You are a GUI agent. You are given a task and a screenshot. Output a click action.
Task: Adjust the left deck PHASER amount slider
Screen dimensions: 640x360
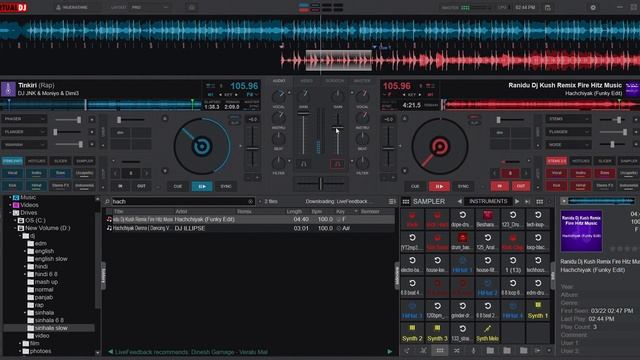[68, 120]
